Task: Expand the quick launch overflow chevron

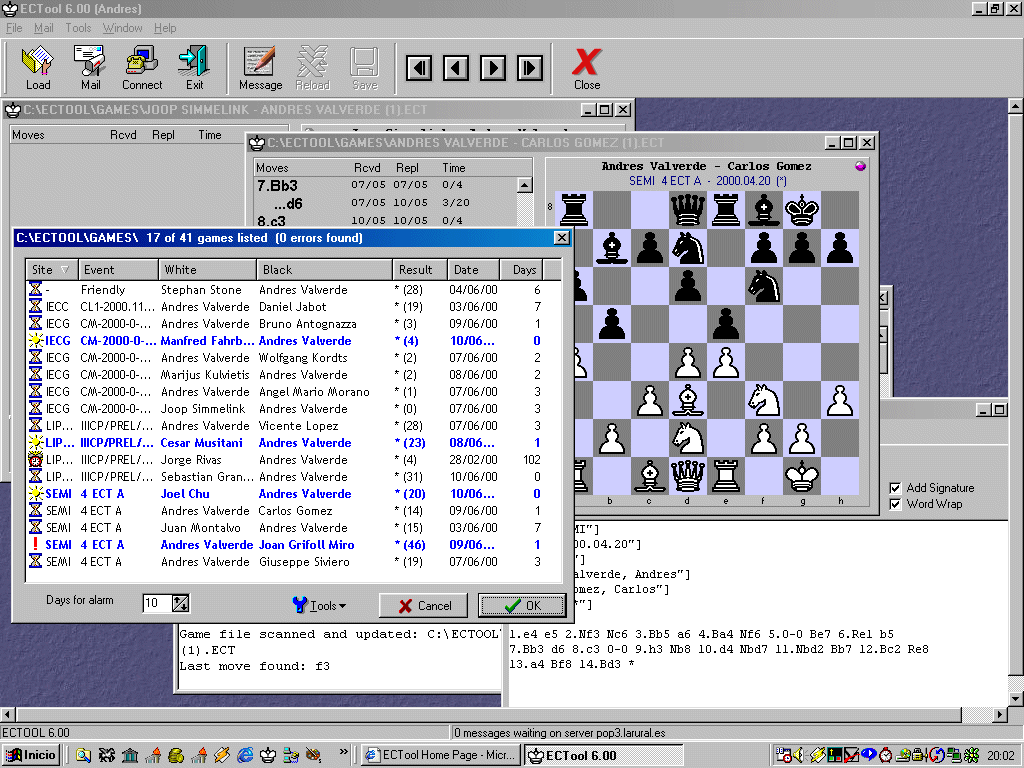Action: point(343,752)
